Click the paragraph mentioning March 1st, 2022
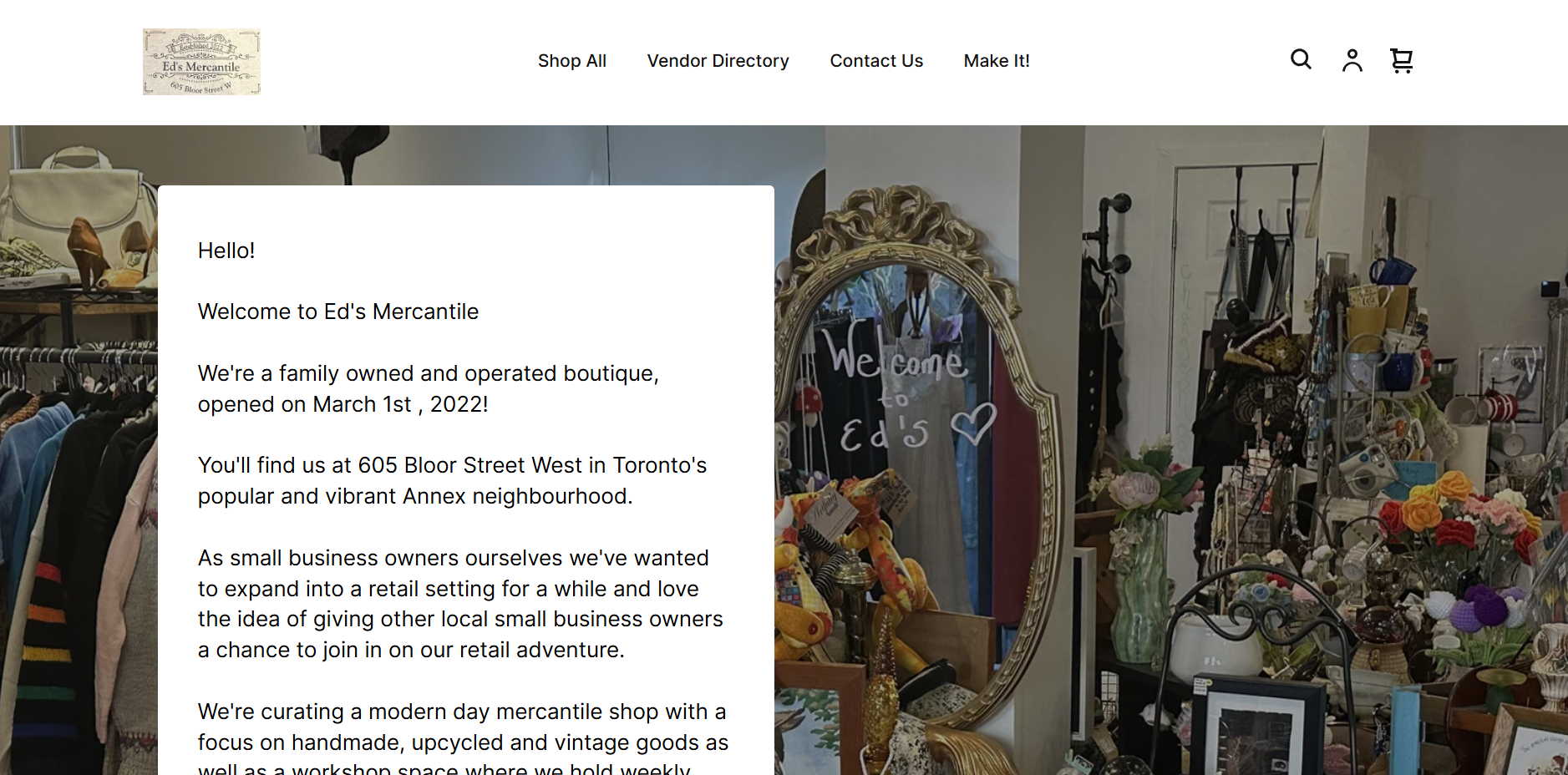The height and width of the screenshot is (775, 1568). (429, 388)
